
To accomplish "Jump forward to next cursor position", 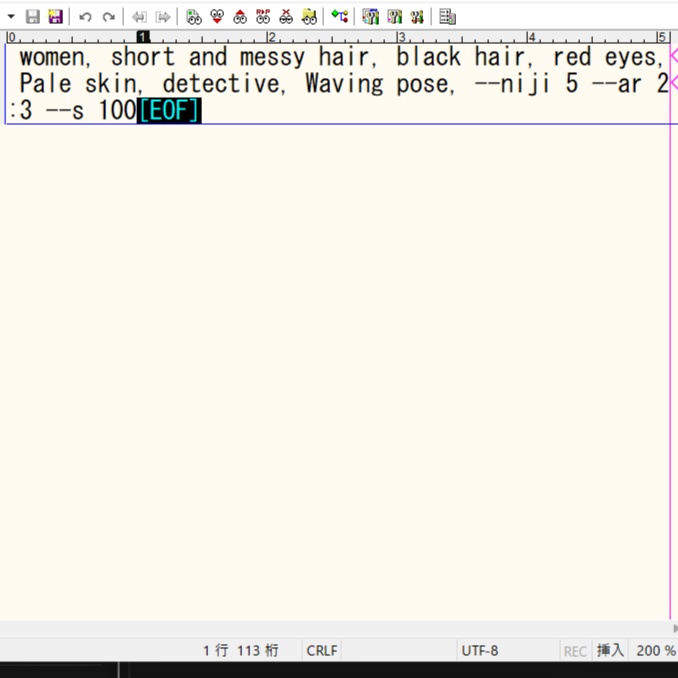I will 163,17.
